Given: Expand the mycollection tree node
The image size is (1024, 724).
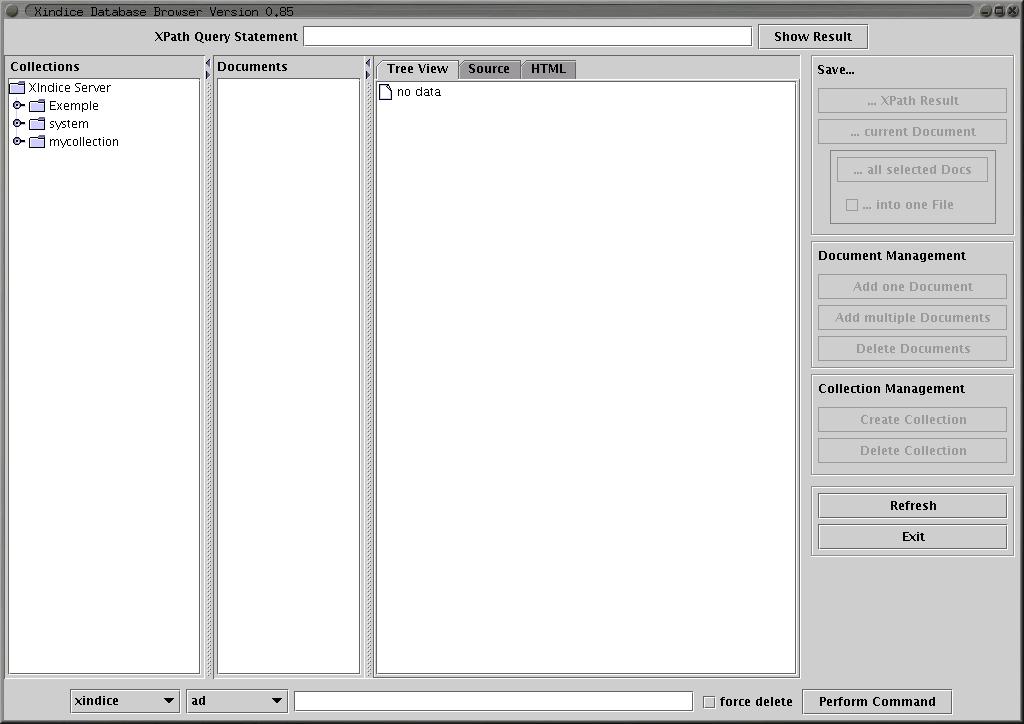Looking at the screenshot, I should [18, 142].
